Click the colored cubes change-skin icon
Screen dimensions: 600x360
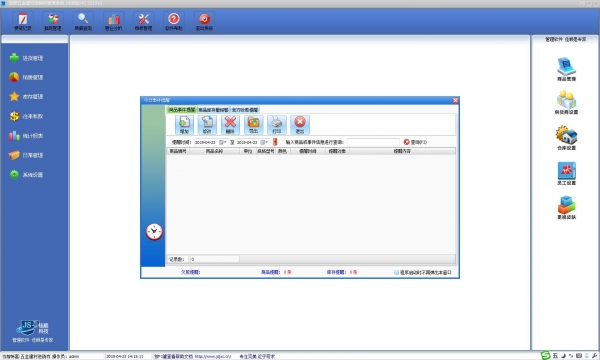(x=566, y=207)
